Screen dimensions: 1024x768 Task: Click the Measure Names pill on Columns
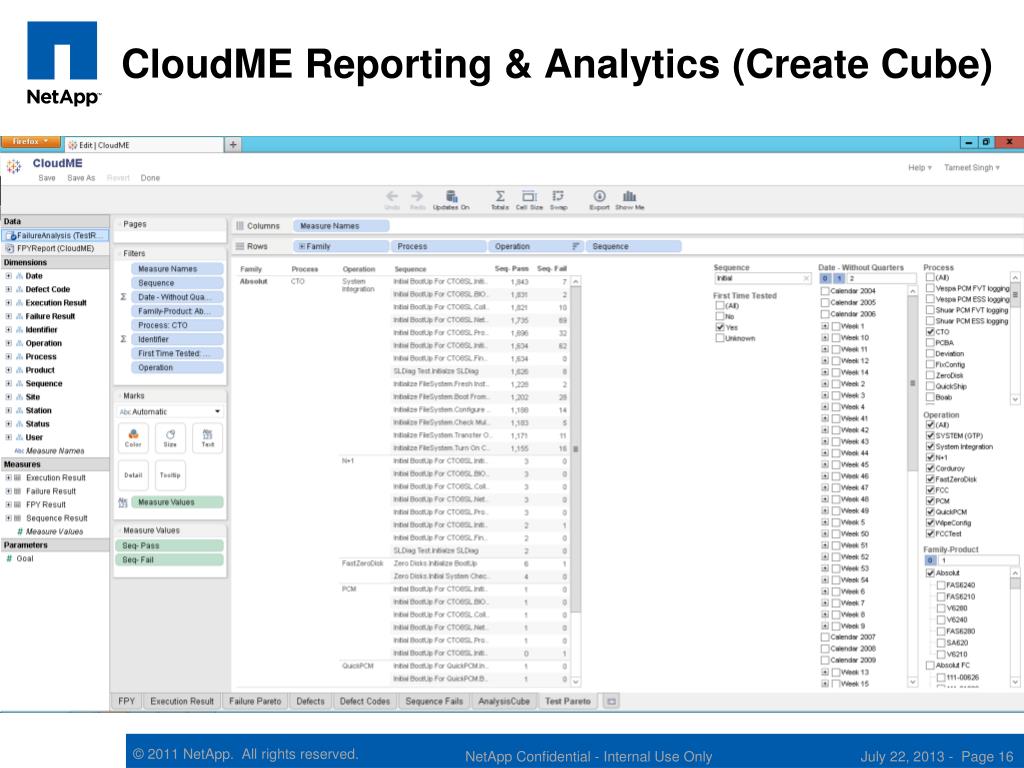click(341, 226)
